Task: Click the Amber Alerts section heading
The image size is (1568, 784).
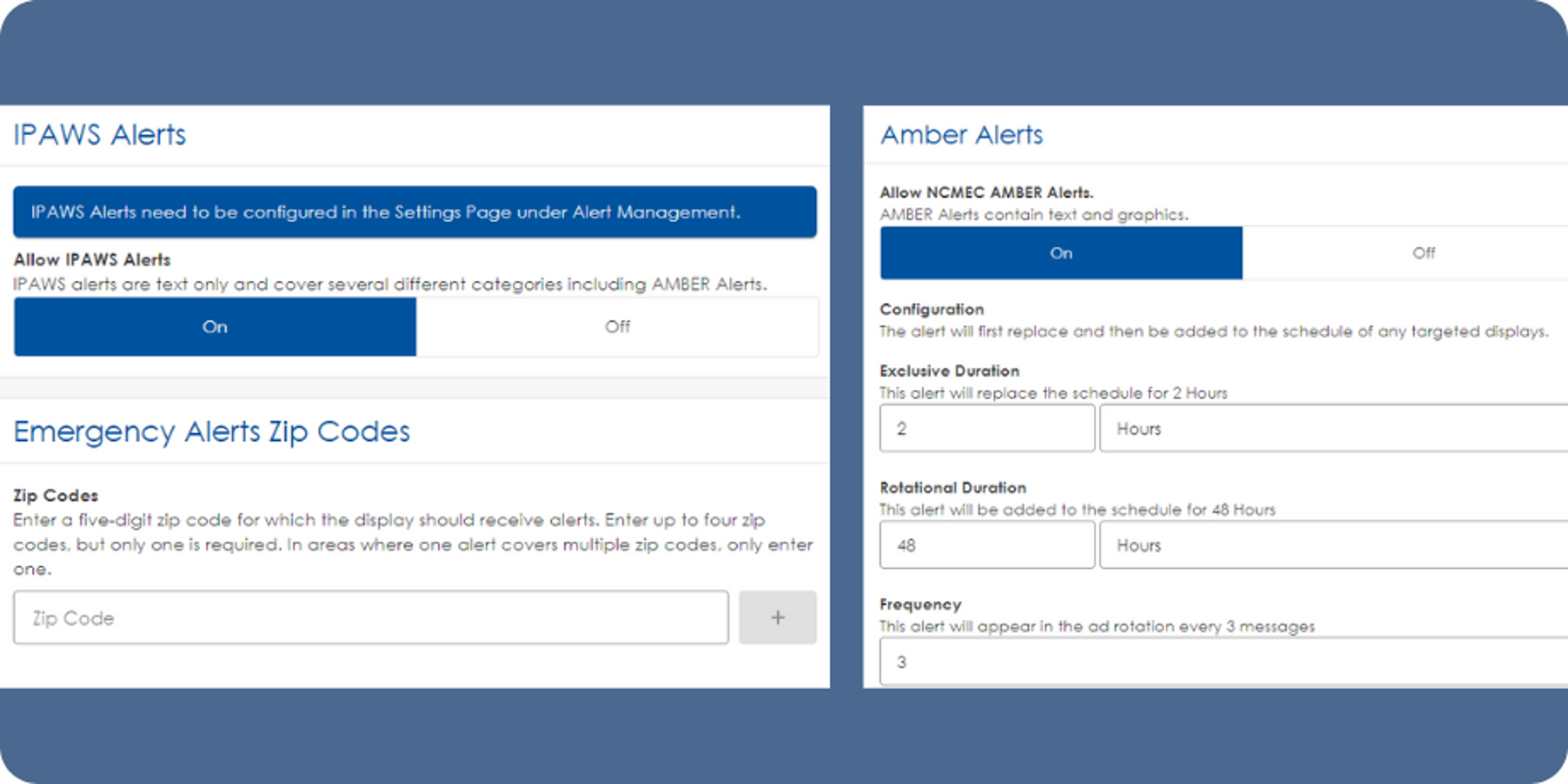Action: 962,135
